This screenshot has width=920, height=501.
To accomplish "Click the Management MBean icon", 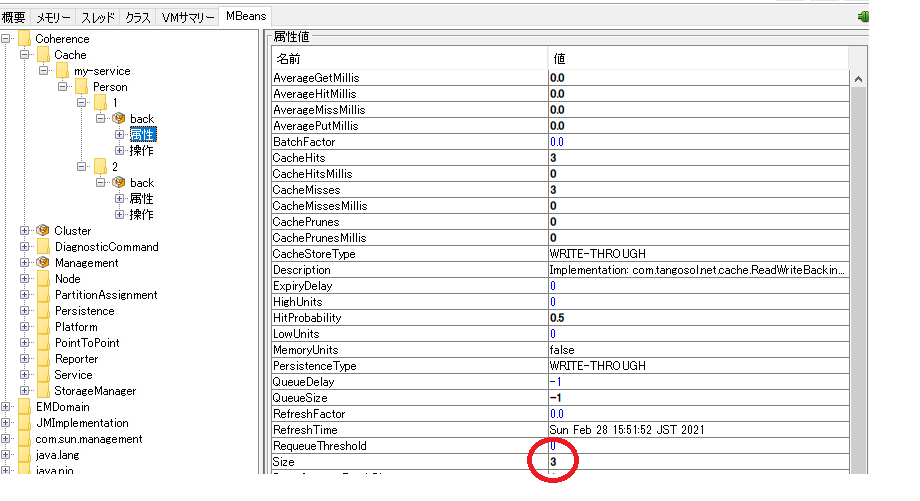I will click(43, 262).
